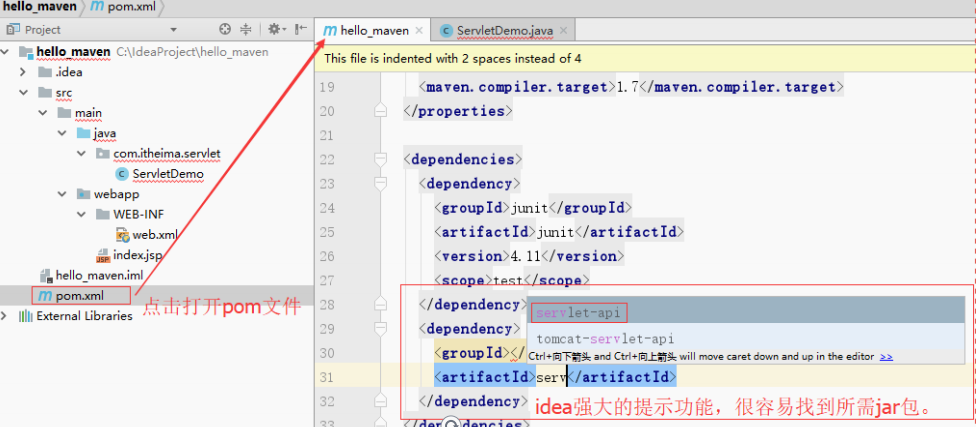Image resolution: width=976 pixels, height=427 pixels.
Task: Toggle fold marker at line 23 dependency
Action: tap(380, 184)
